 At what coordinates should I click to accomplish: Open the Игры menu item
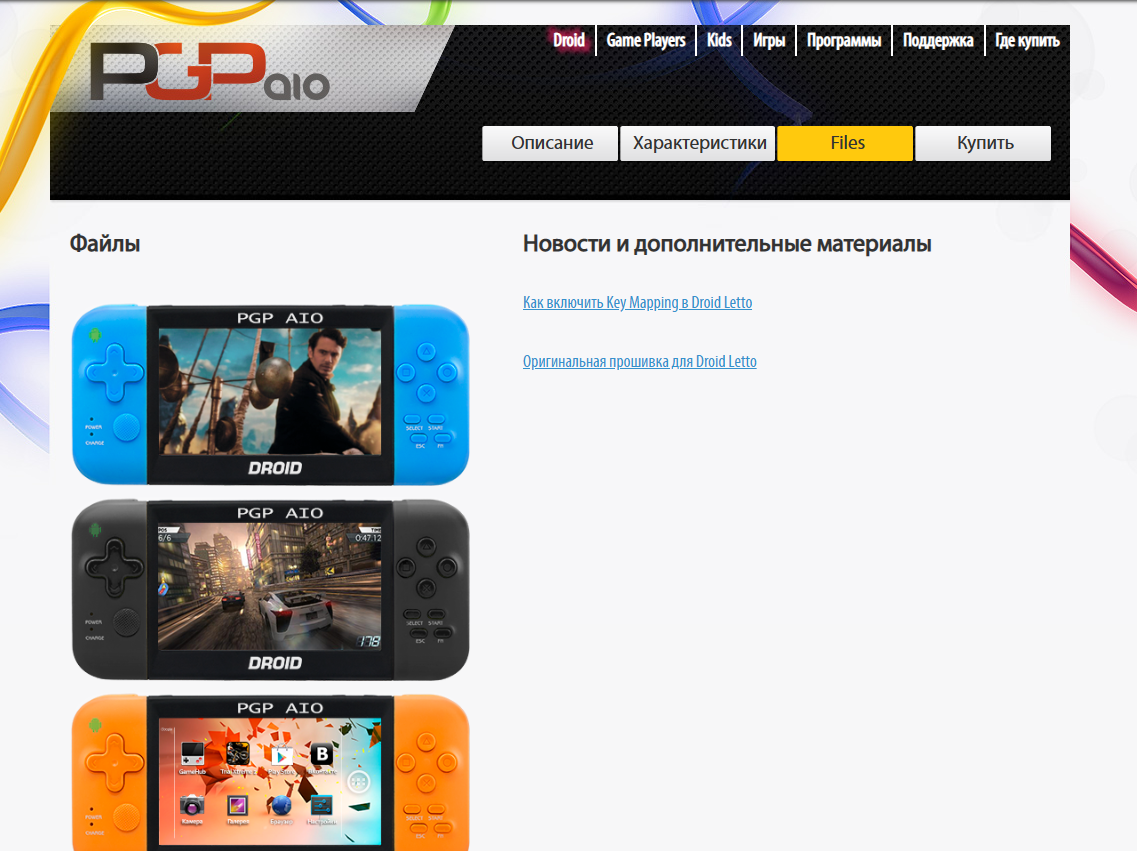[769, 41]
